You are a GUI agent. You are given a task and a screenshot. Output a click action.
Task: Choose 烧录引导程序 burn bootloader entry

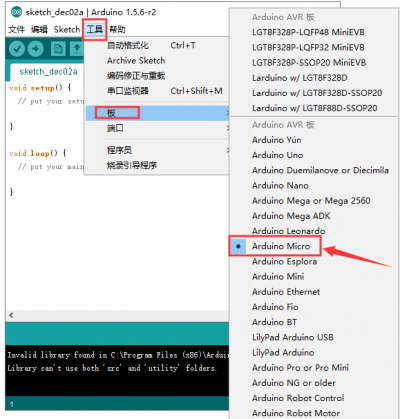pos(157,165)
